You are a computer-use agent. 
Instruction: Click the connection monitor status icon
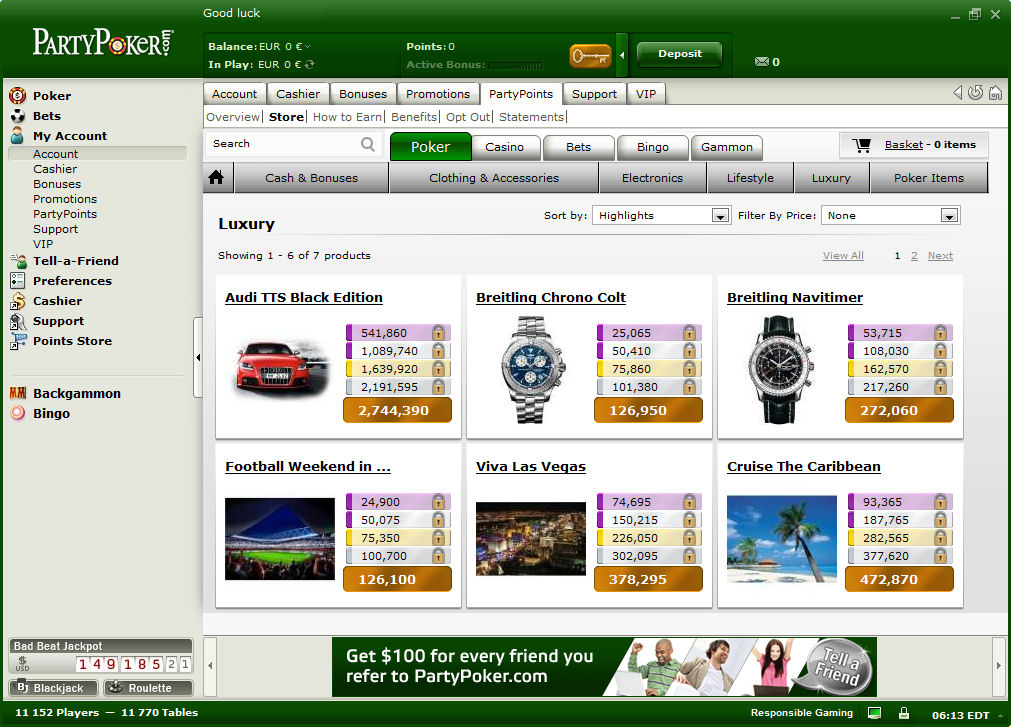click(x=874, y=713)
